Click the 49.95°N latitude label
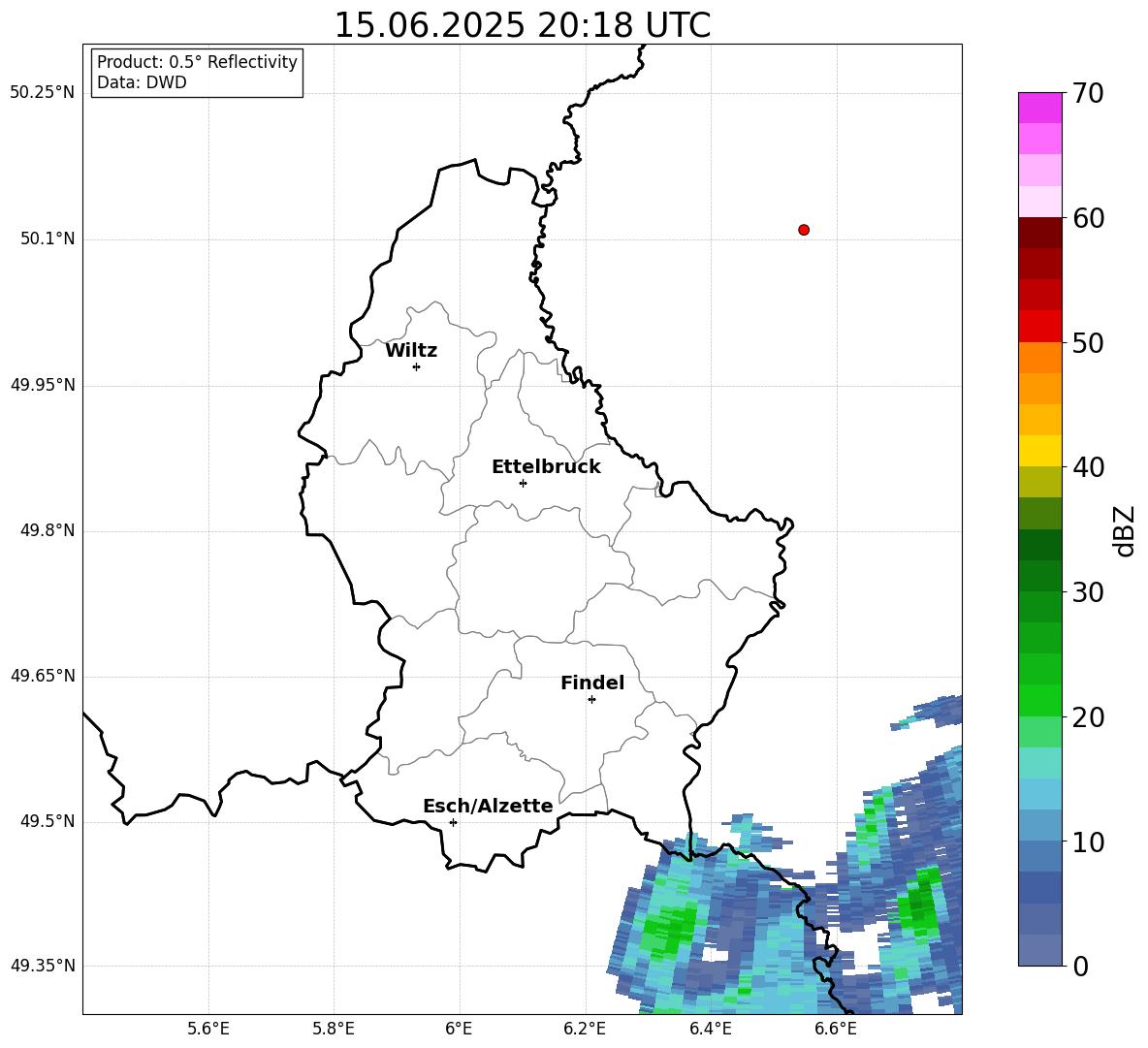 [x=43, y=385]
